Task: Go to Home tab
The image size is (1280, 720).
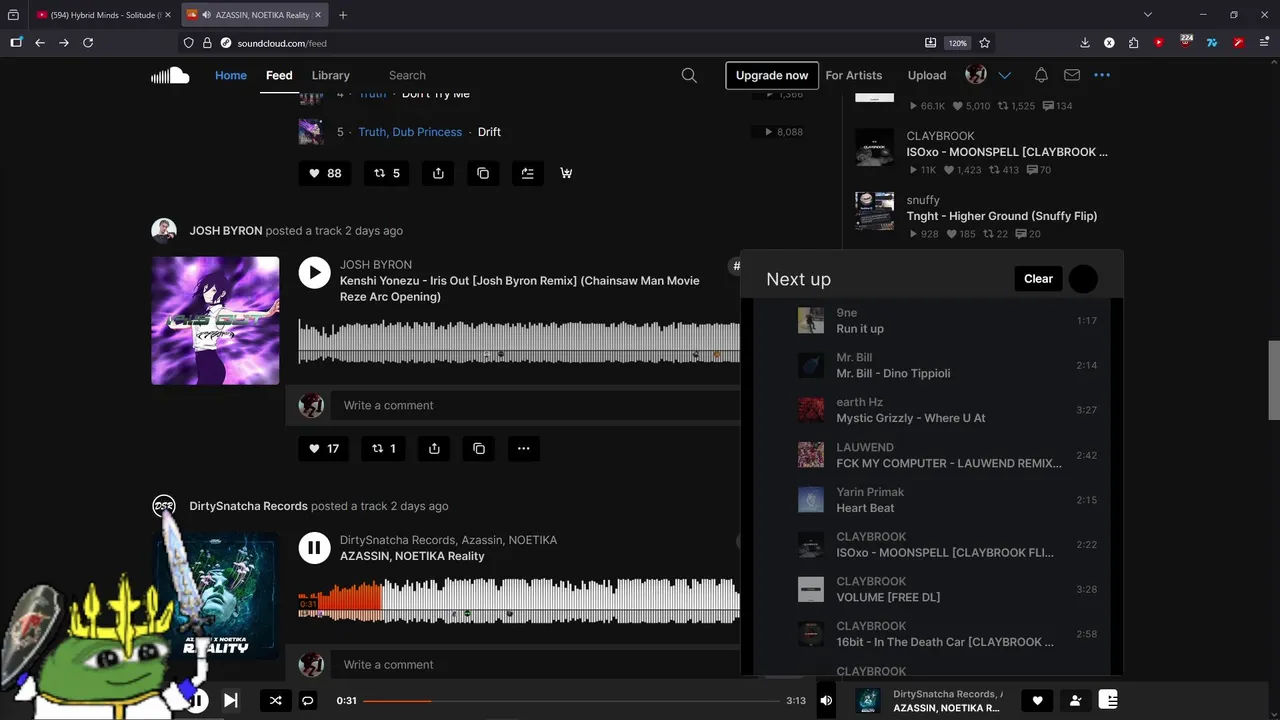Action: [231, 75]
